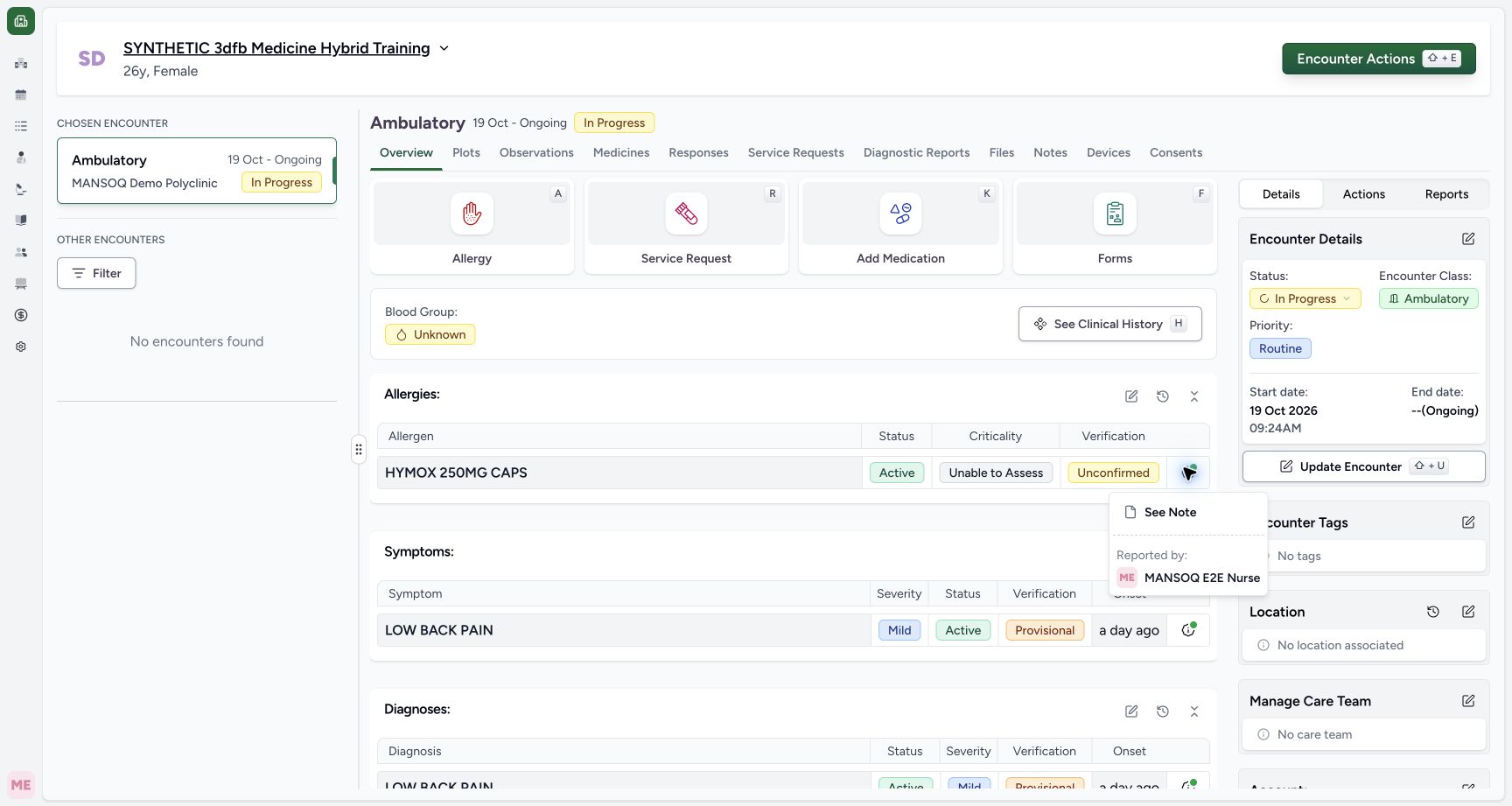Click LOW BACK PAIN symptom name
The image size is (1512, 806).
pos(439,630)
